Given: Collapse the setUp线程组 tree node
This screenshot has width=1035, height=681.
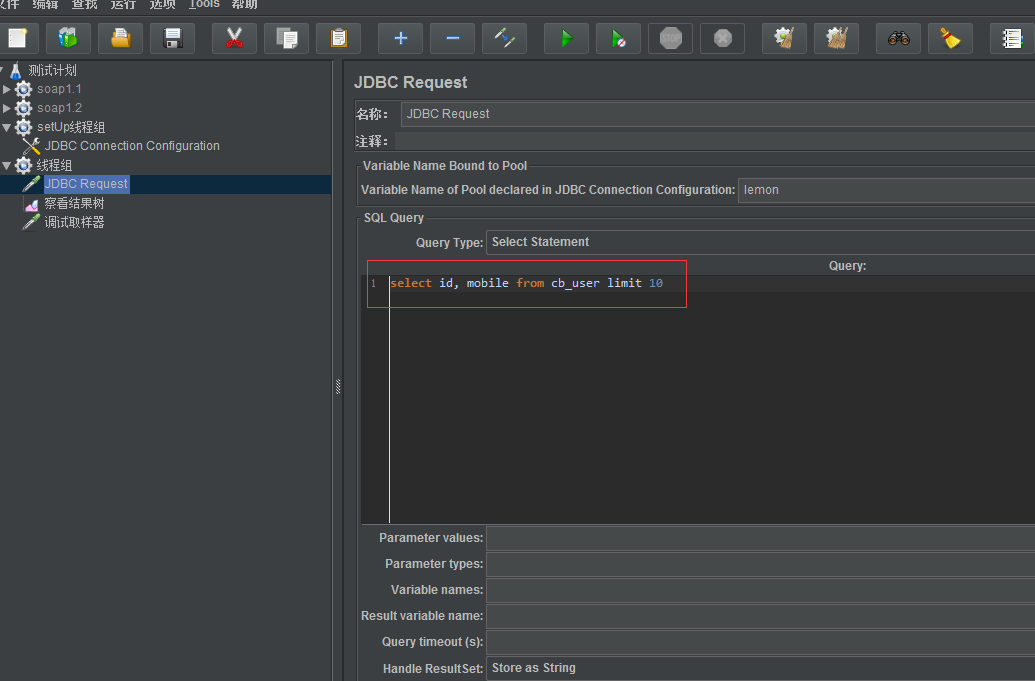Looking at the screenshot, I should (7, 127).
